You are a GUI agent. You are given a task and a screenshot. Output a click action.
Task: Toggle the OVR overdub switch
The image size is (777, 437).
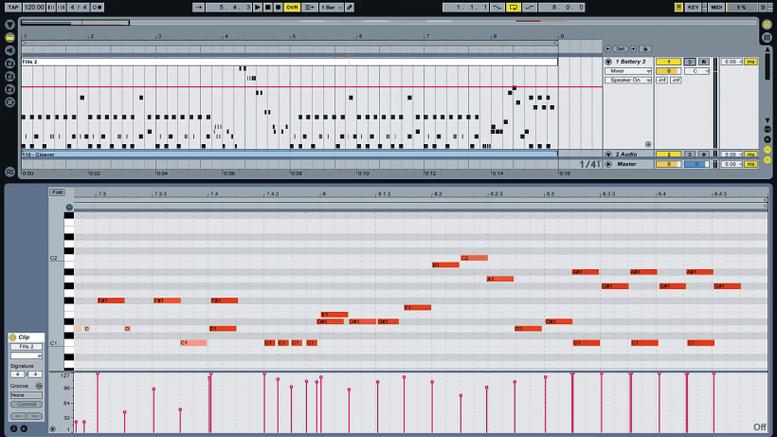pos(292,7)
